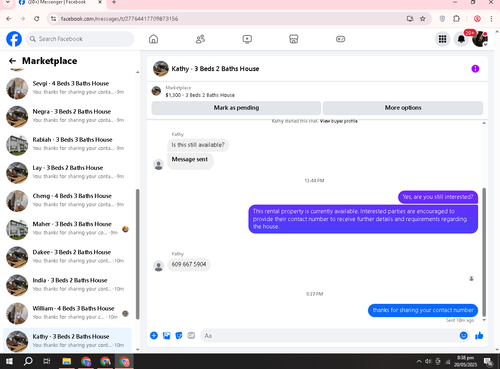Image resolution: width=500 pixels, height=369 pixels.
Task: Open Maher - 3 Beds 3 Baths House conversation
Action: coord(68,229)
